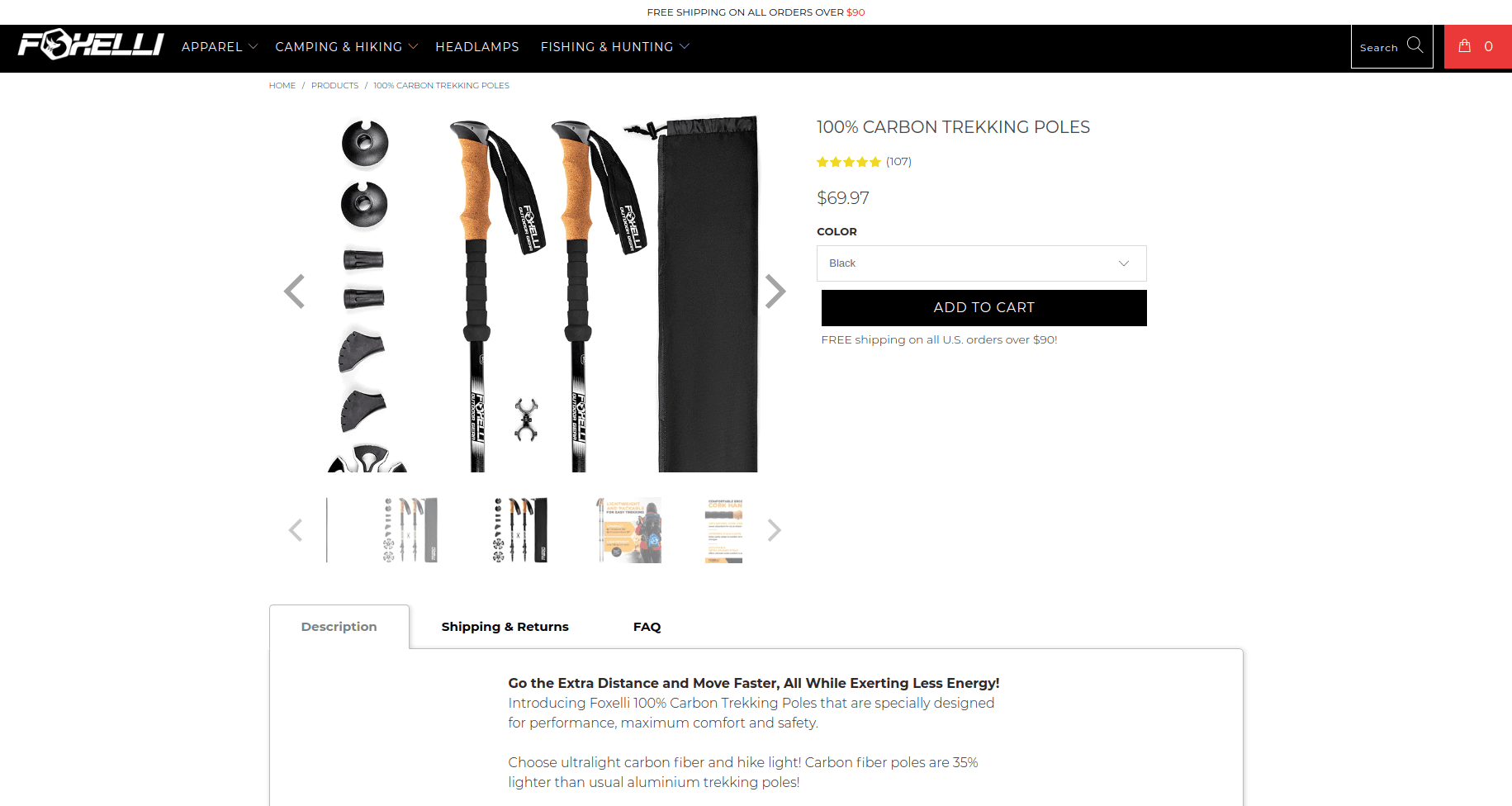1512x806 pixels.
Task: Show next product image with right arrow
Action: click(775, 291)
